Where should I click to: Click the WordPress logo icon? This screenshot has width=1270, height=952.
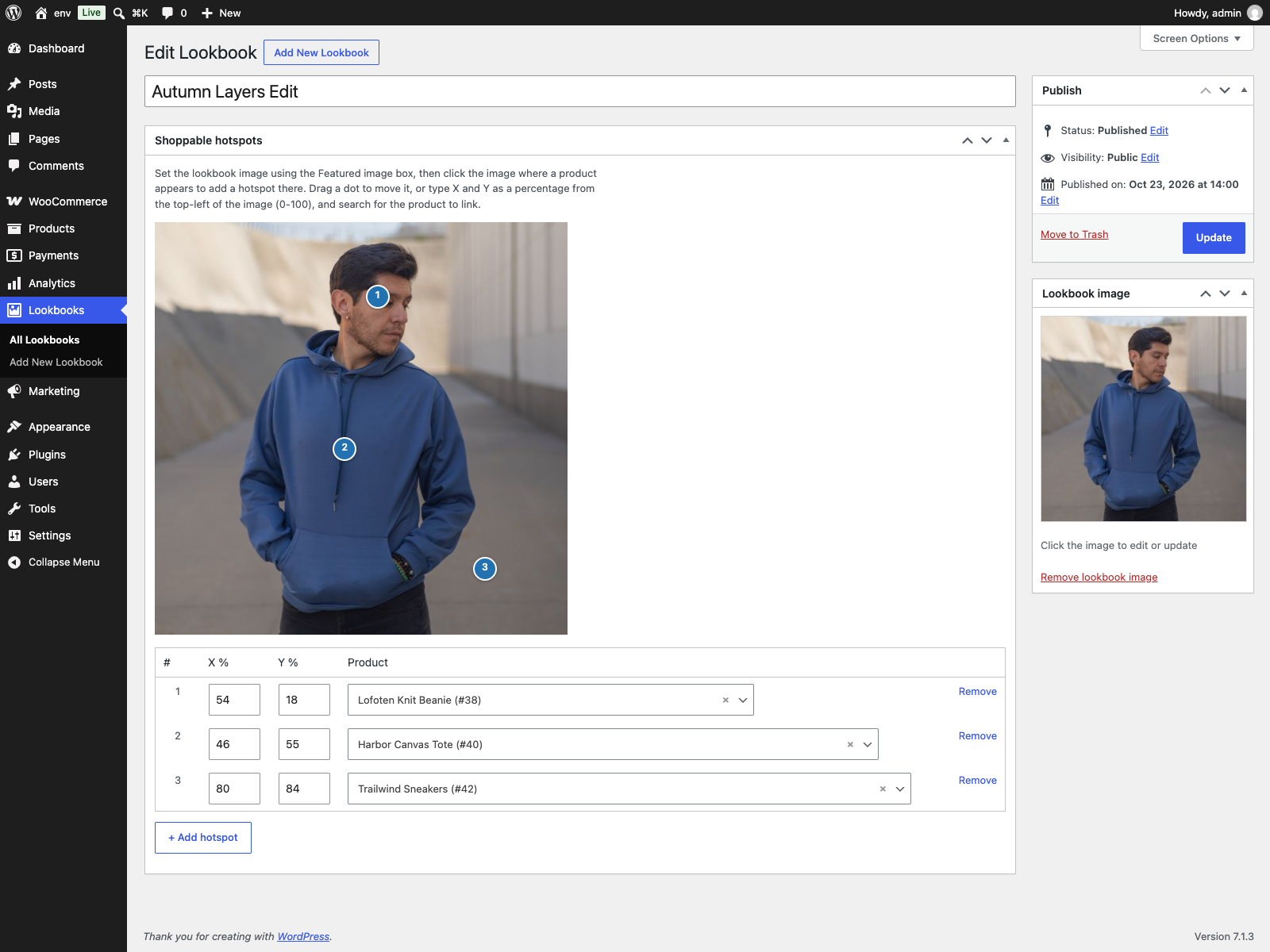click(13, 13)
